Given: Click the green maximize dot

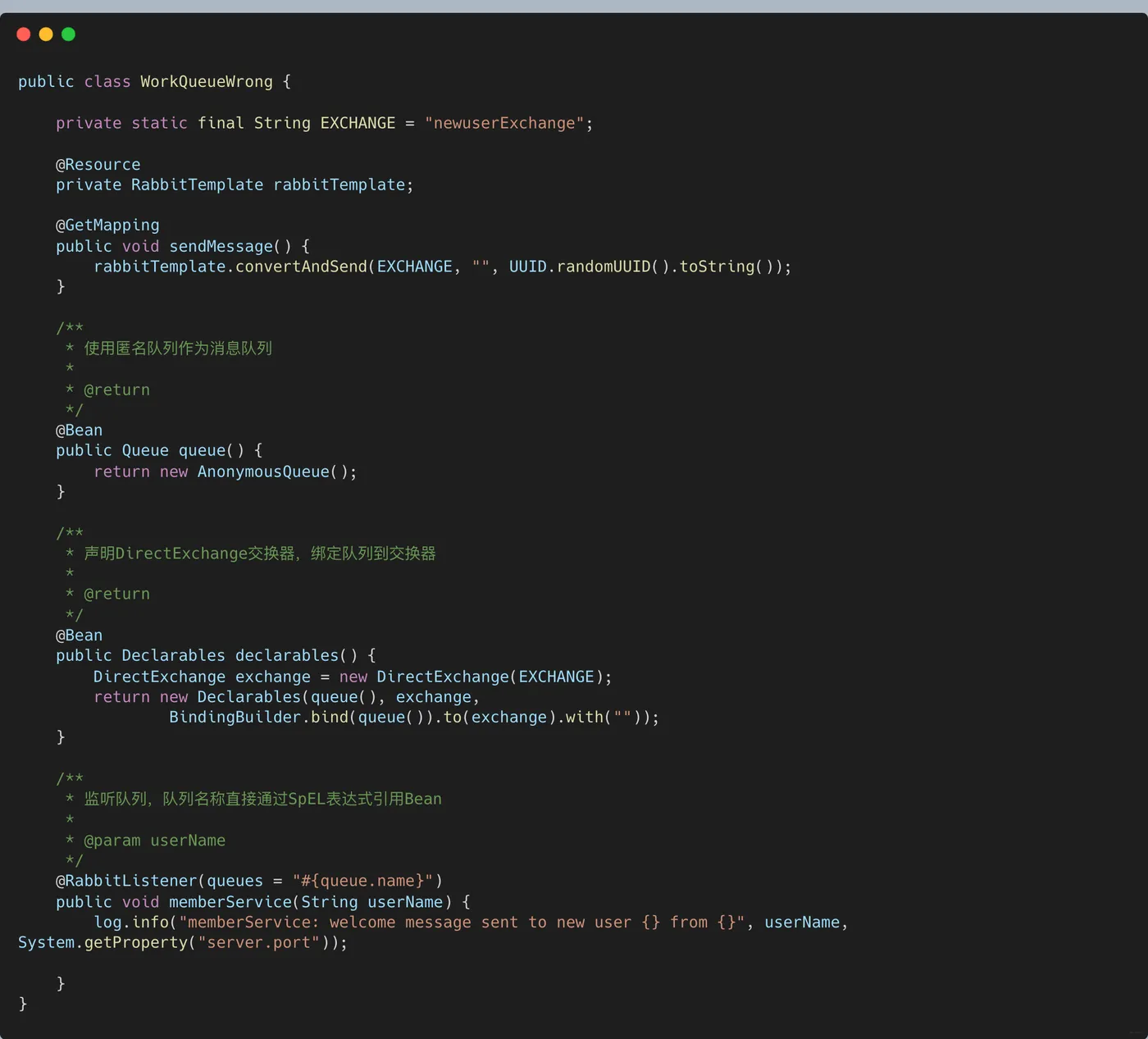Looking at the screenshot, I should click(x=68, y=34).
